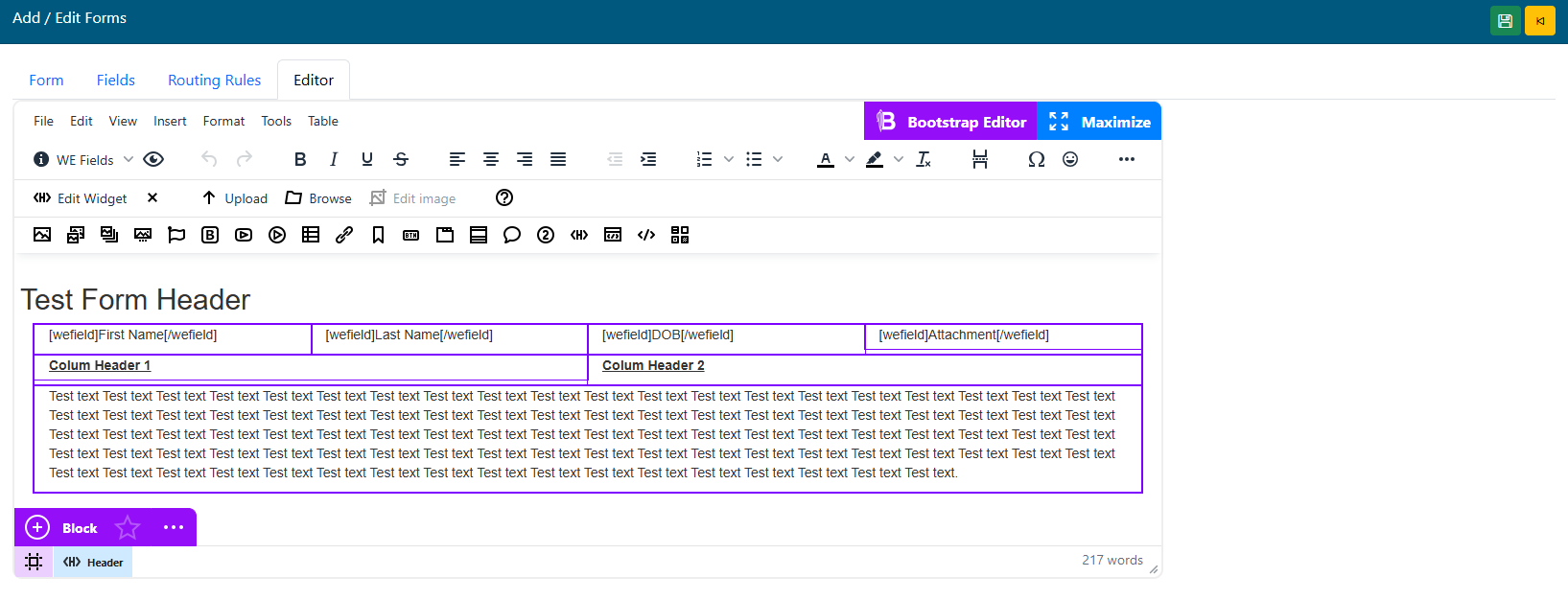Toggle bold formatting
This screenshot has width=1568, height=600.
[300, 160]
